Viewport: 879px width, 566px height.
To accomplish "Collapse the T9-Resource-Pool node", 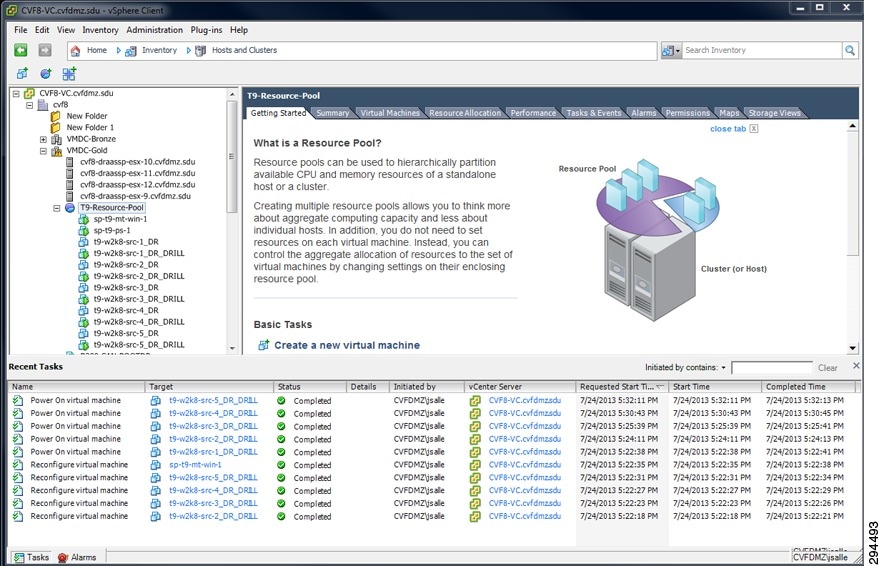I will point(57,208).
